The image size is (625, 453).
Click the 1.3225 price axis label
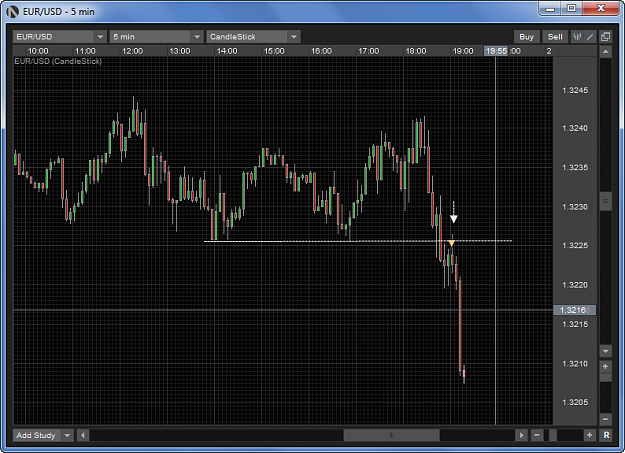coord(575,245)
